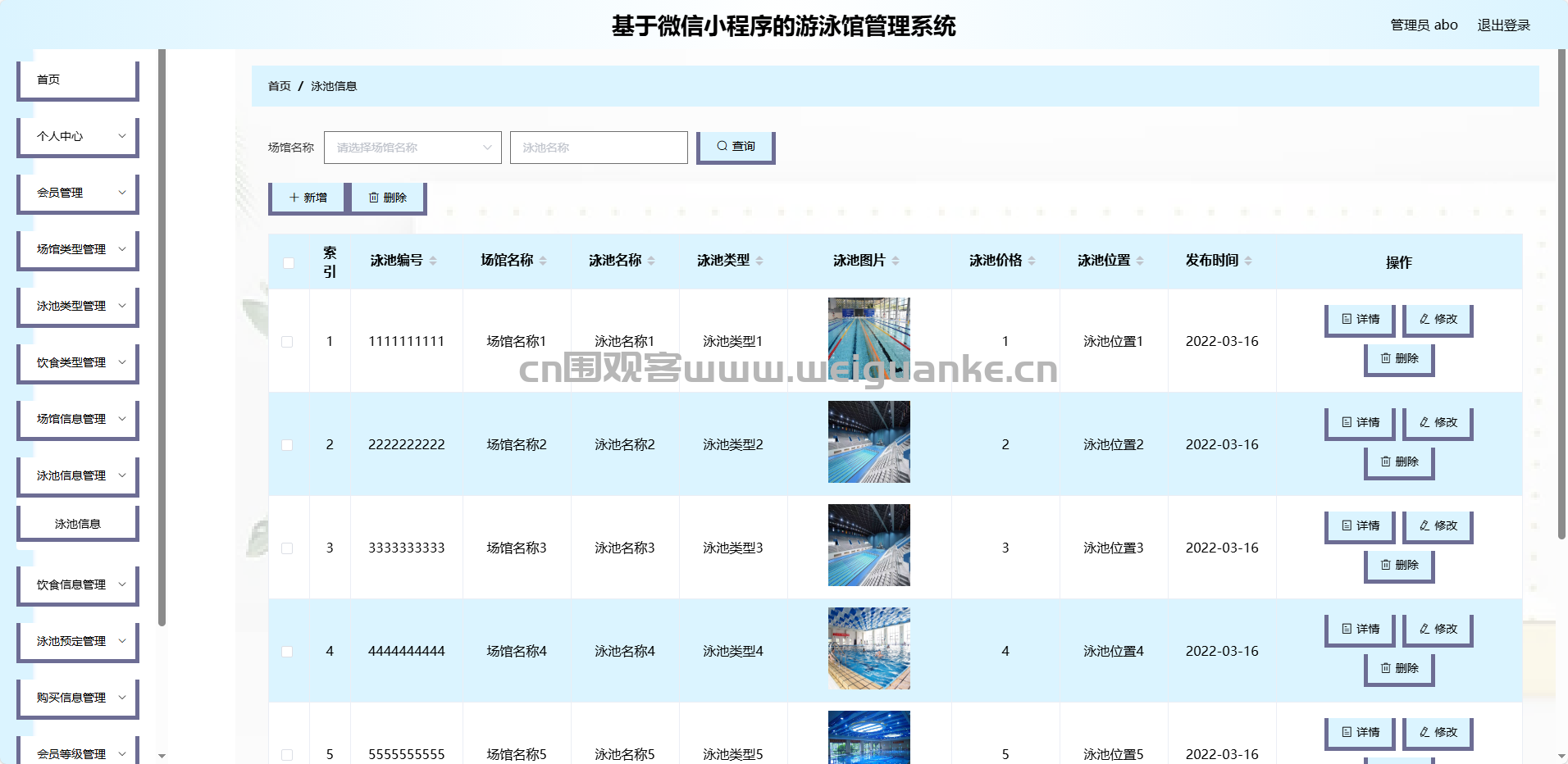Click 修改 for row 泳池名称2
Viewport: 1568px width, 764px height.
click(x=1438, y=423)
